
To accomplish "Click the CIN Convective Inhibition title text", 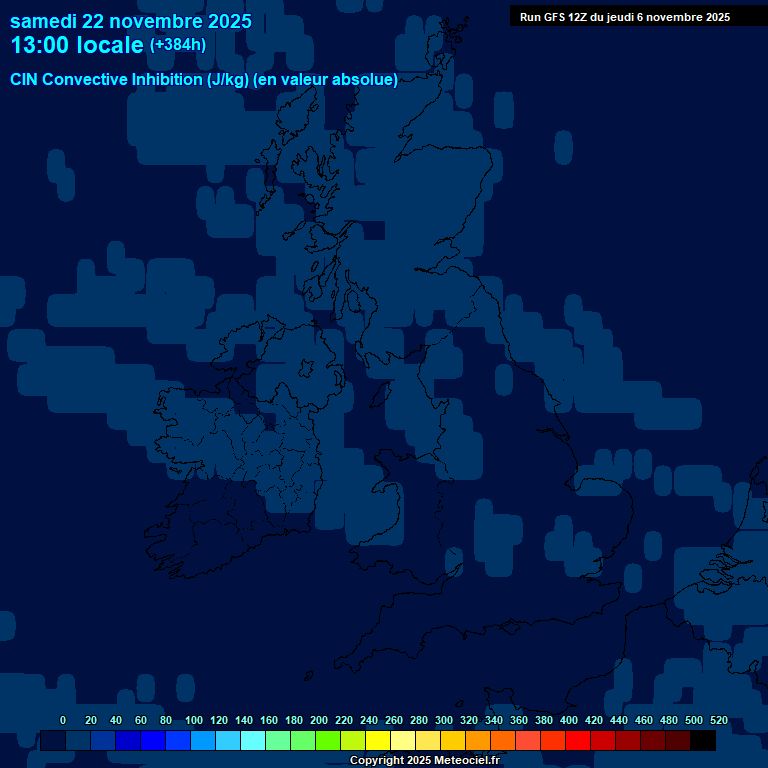I will 204,80.
